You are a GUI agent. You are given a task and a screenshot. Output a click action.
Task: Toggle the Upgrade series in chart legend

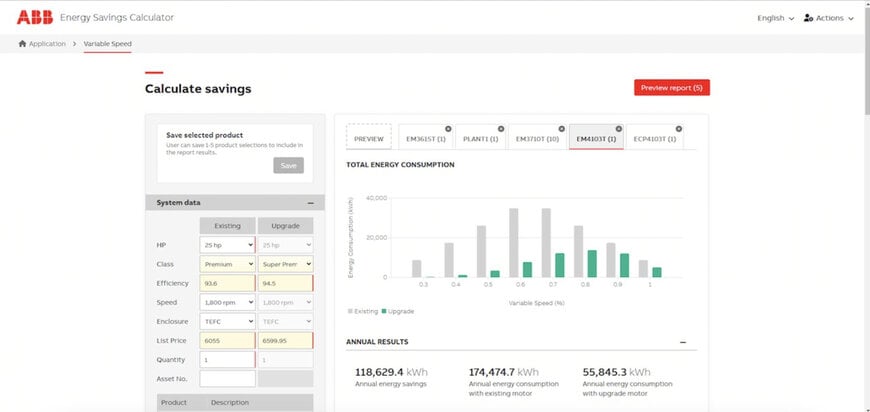398,312
